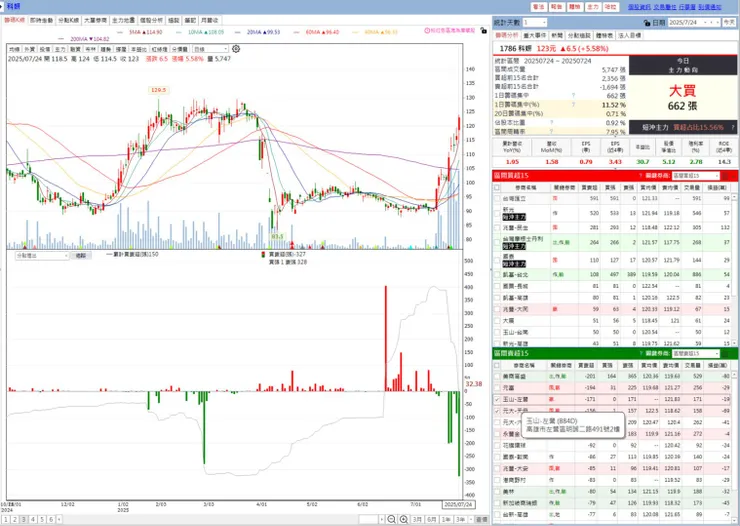Viewport: 740px width, 526px height.
Task: Open dropdown arrow after 3年 range button
Action: [x=471, y=519]
